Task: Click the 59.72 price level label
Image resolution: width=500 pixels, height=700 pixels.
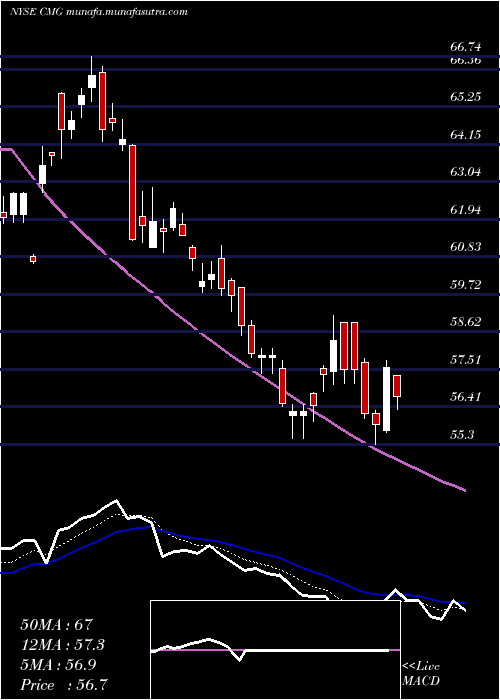Action: pyautogui.click(x=465, y=284)
